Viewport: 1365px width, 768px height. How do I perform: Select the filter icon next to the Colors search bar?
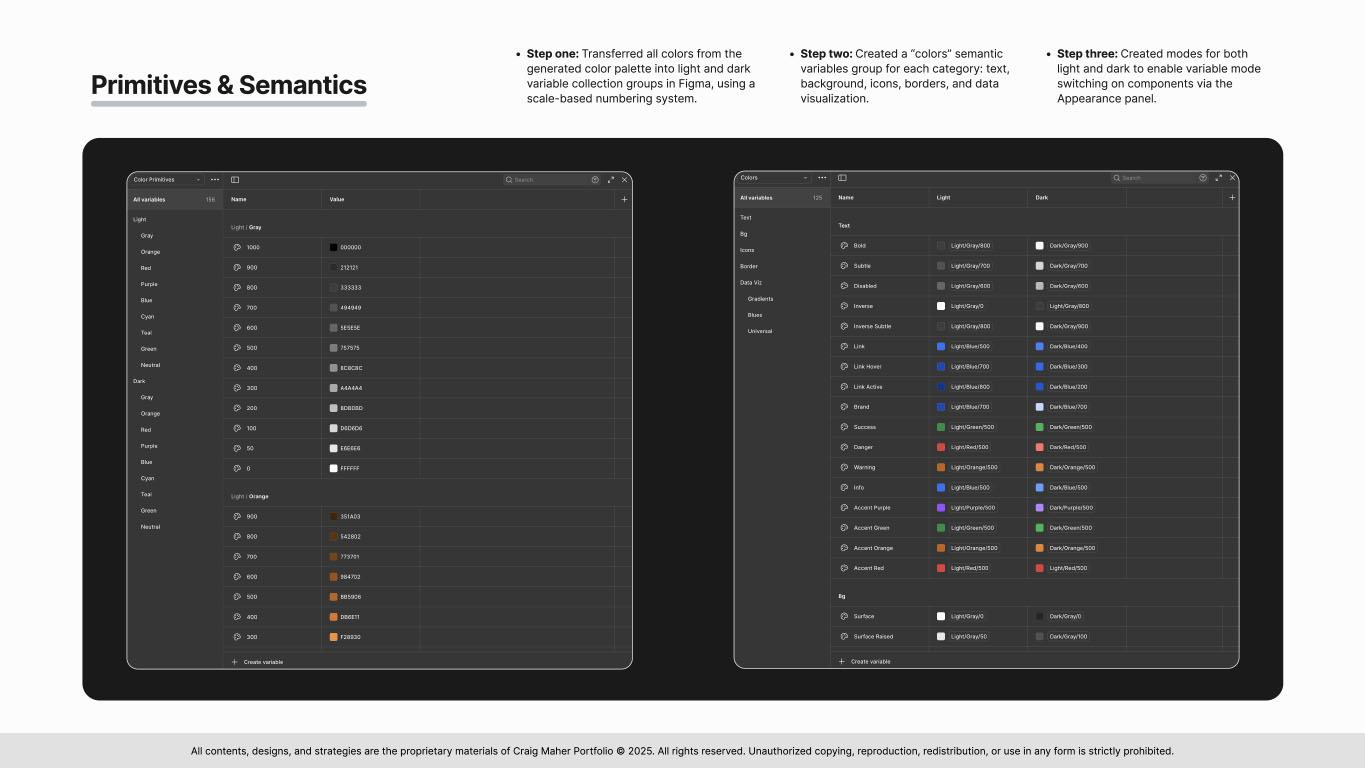tap(1203, 177)
